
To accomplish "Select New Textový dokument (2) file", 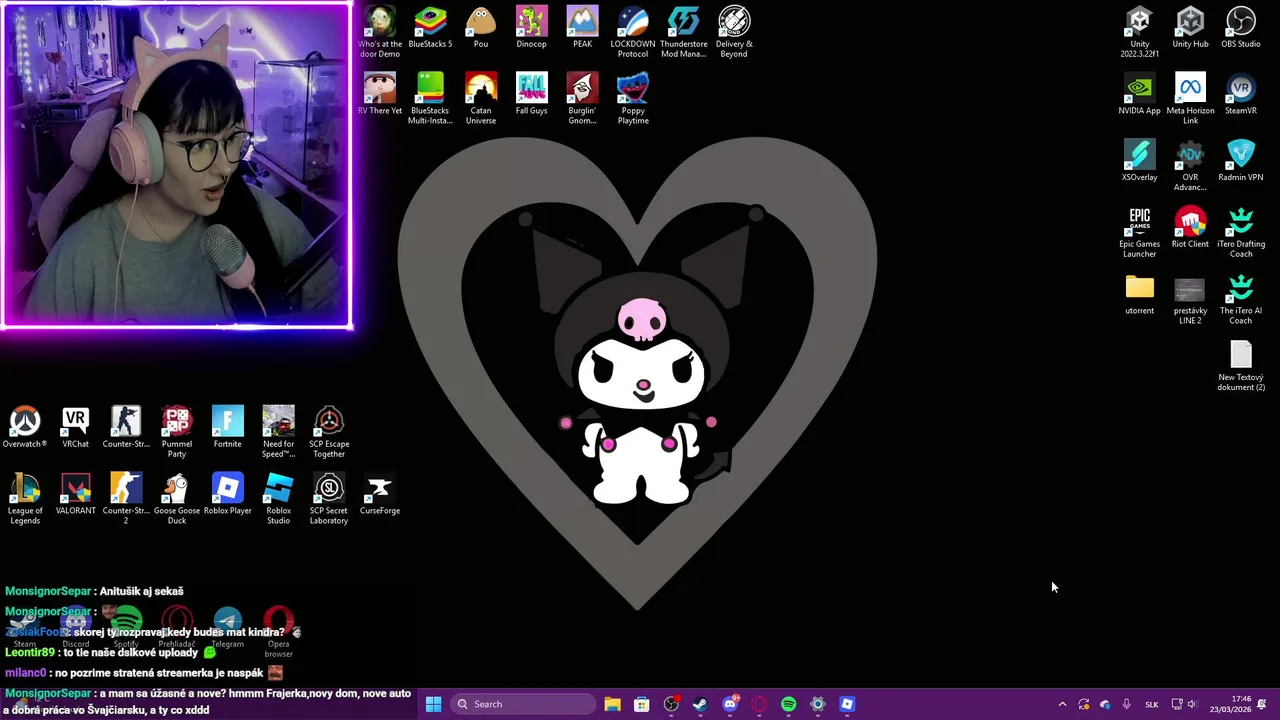I will point(1241,365).
